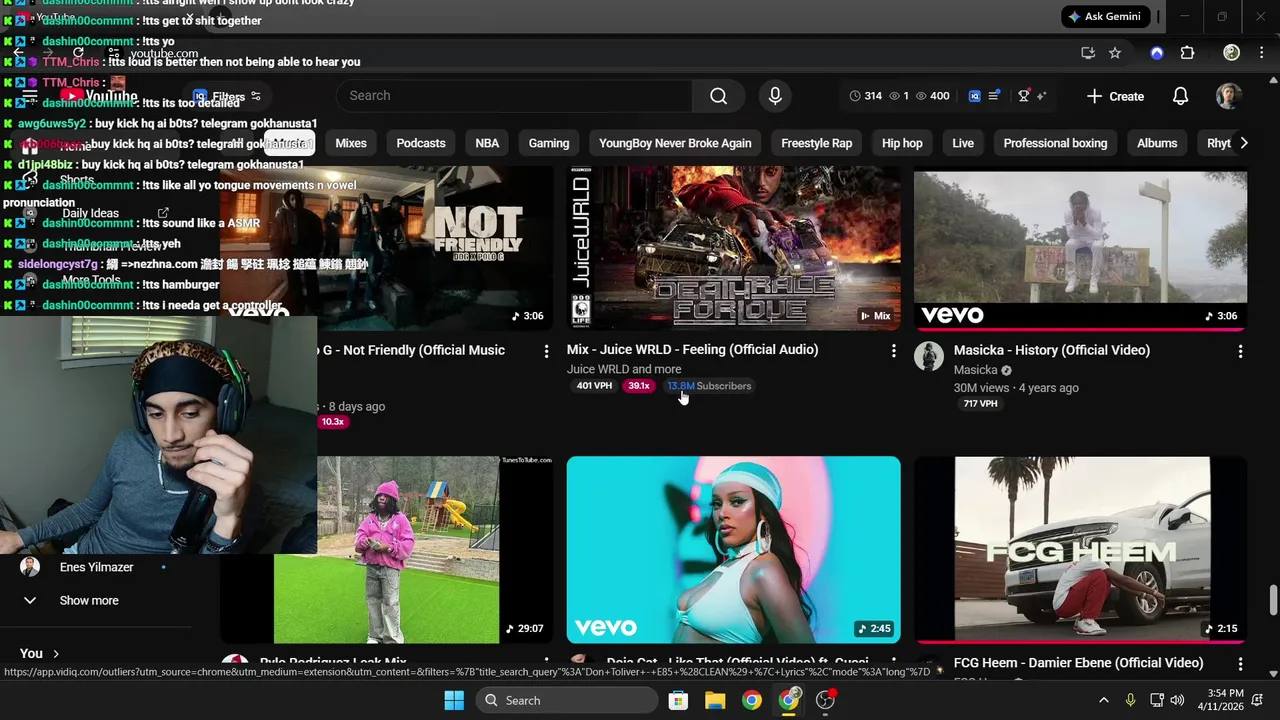Click taskbar microphone tray icon
Image resolution: width=1280 pixels, height=720 pixels.
(1130, 700)
